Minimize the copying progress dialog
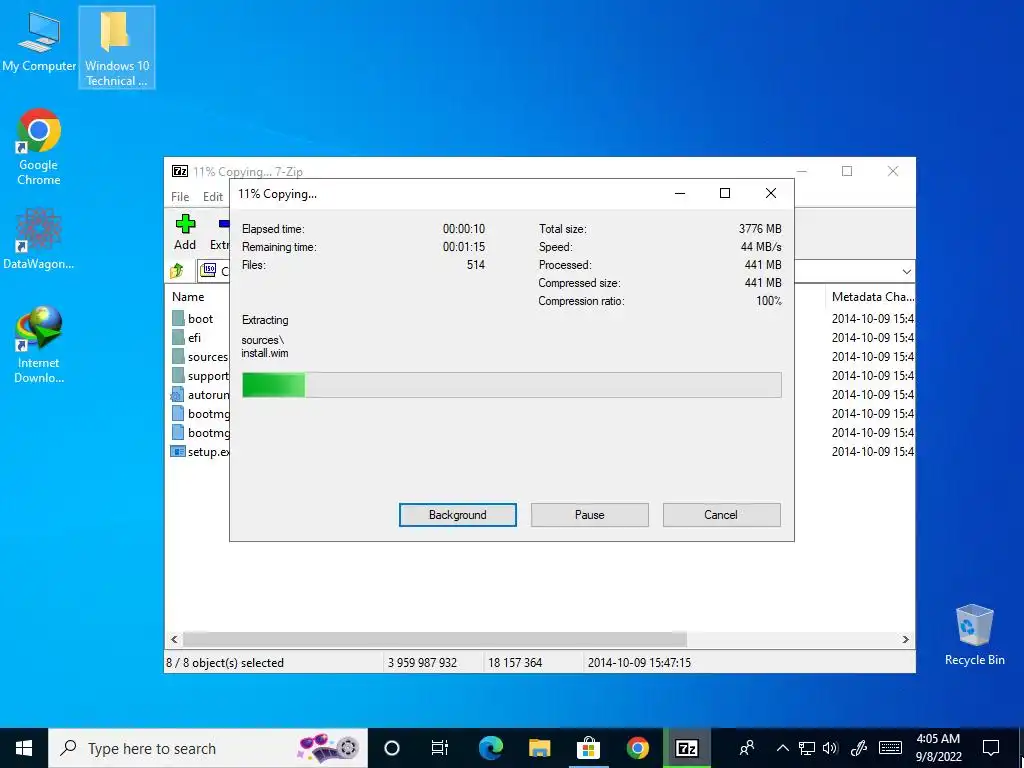 [x=680, y=193]
